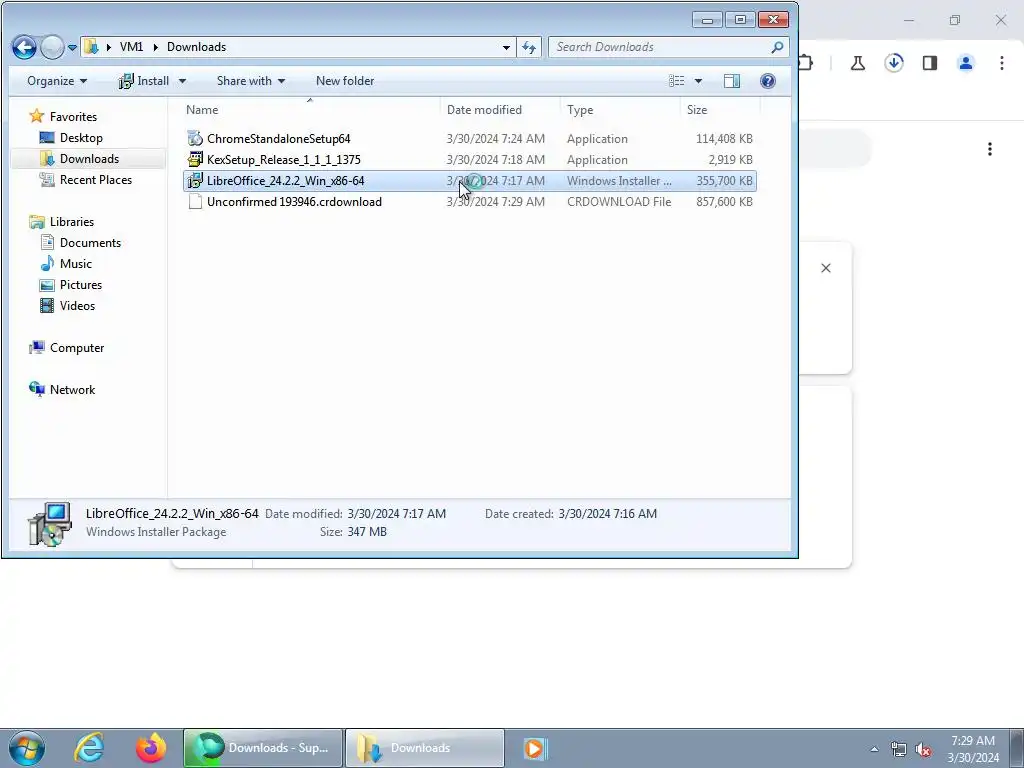The image size is (1024, 768).
Task: Click the CRDOWNLOAD File type cell
Action: tap(619, 202)
